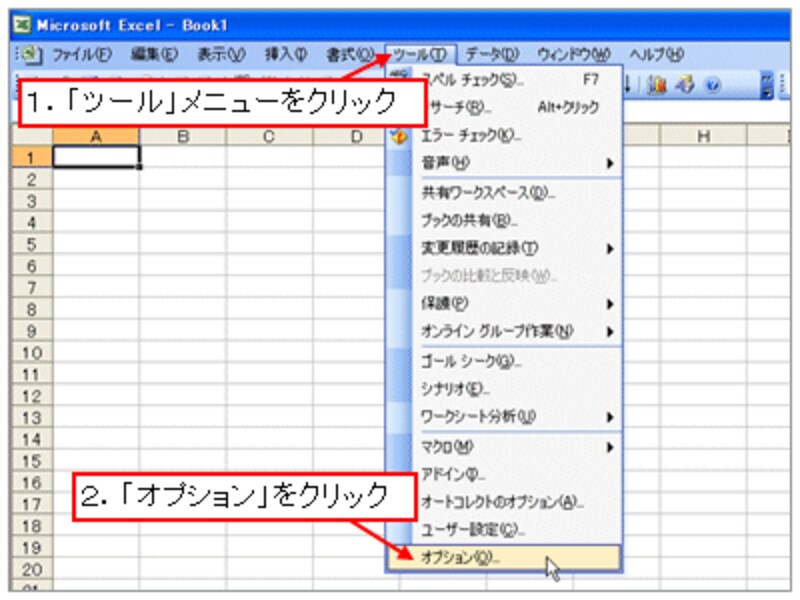Click the Microsoft Excel - Book1 title text

[x=132, y=25]
